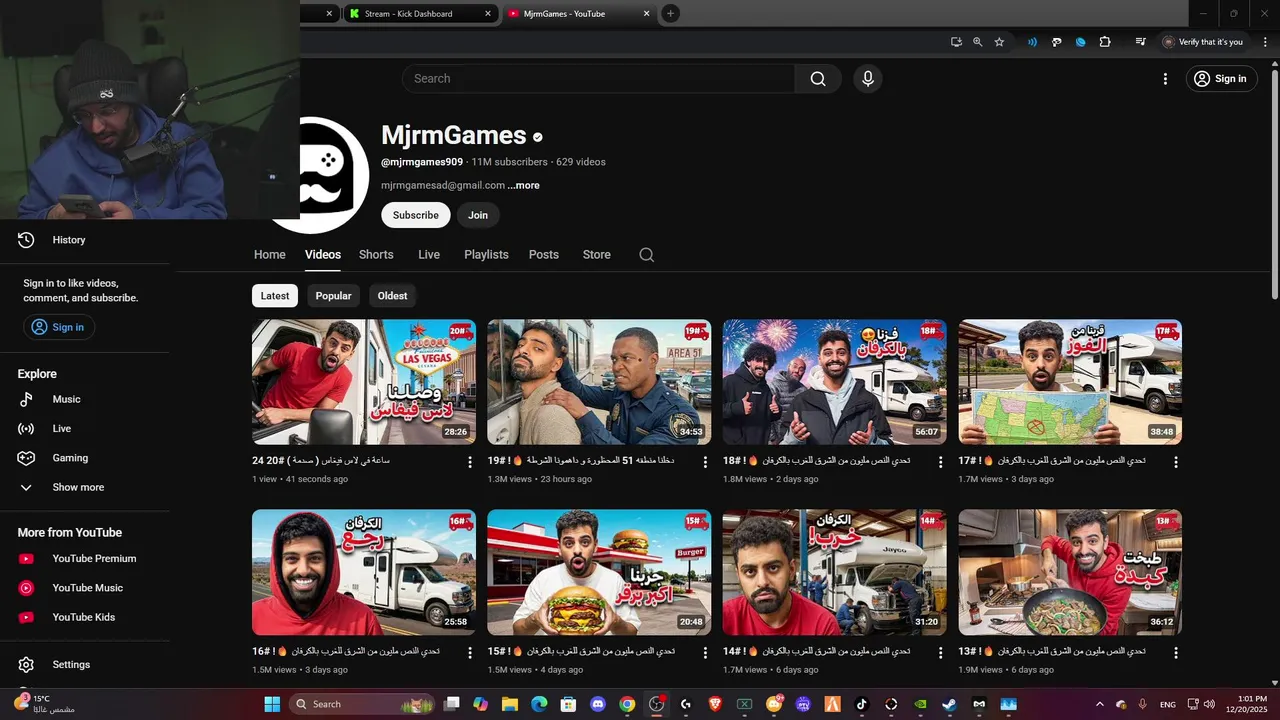Open options menu for video #14
1280x720 pixels.
[941, 652]
